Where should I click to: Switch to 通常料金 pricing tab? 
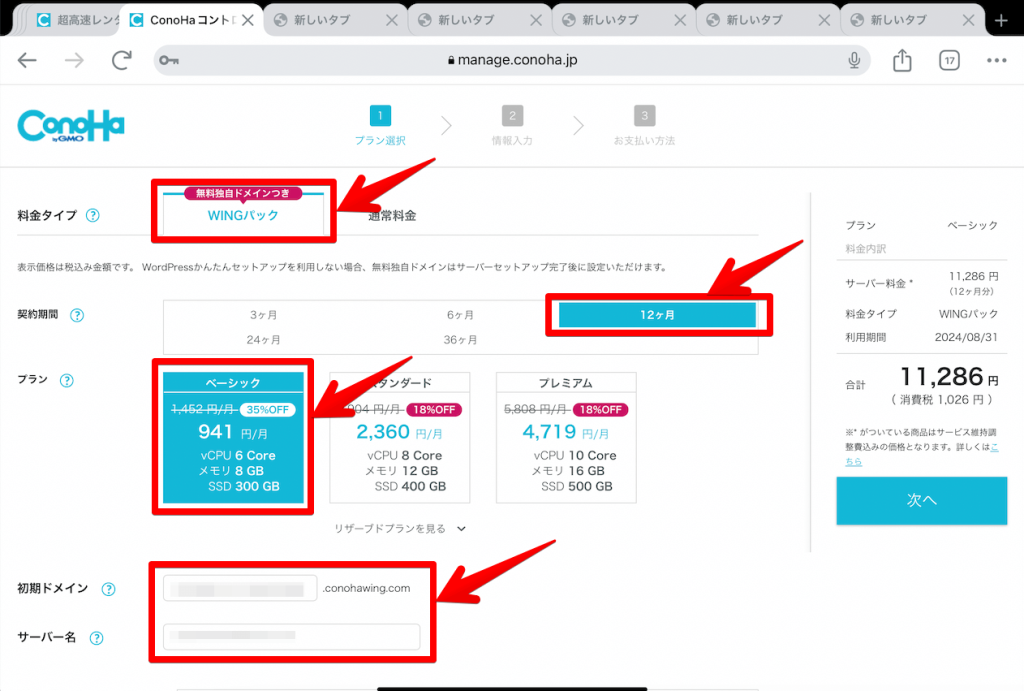pos(392,215)
